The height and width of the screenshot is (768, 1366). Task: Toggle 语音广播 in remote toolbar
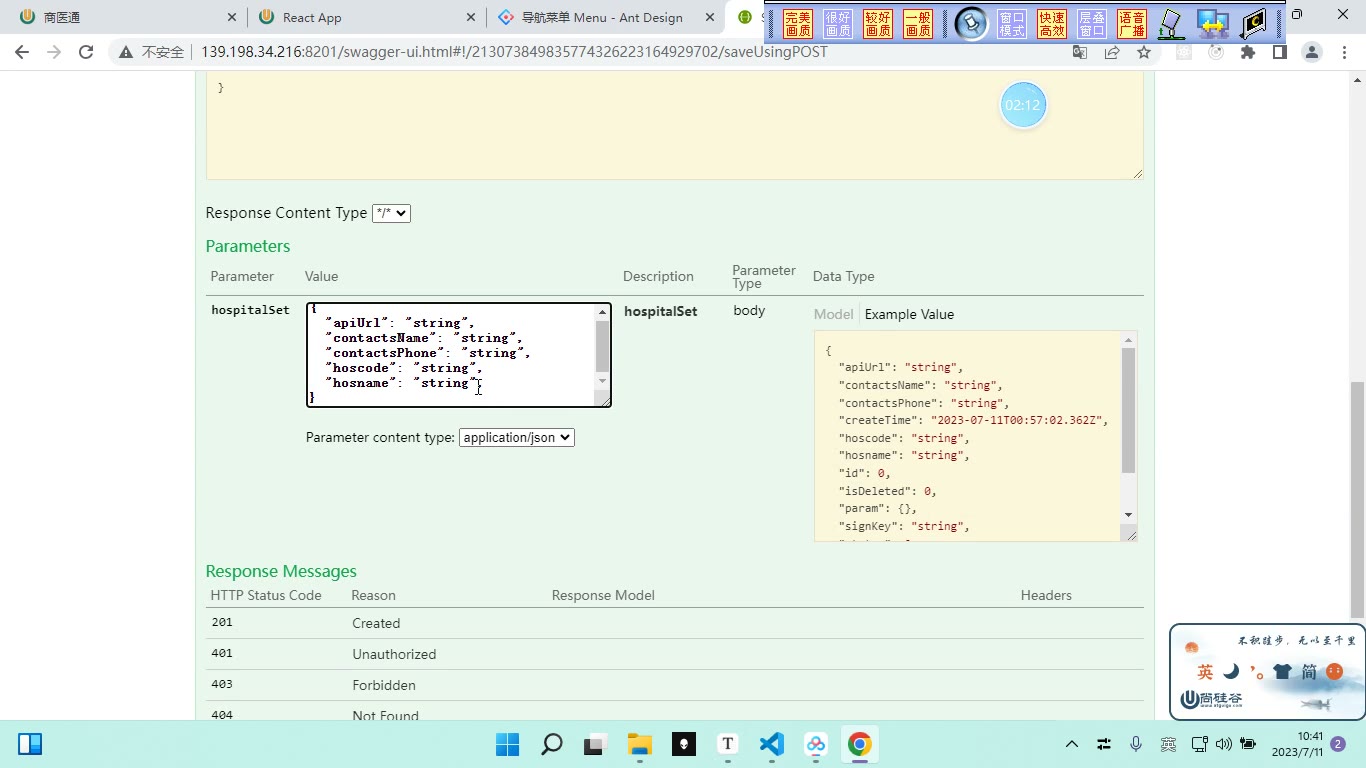coord(1132,24)
